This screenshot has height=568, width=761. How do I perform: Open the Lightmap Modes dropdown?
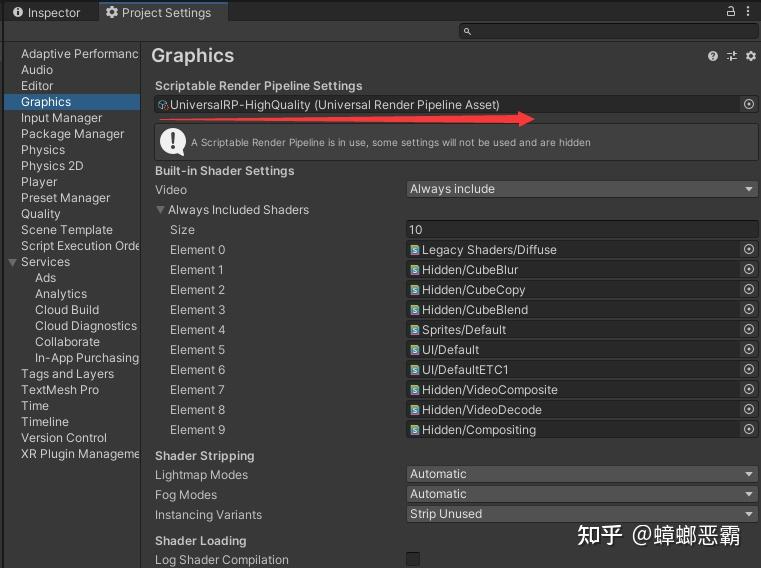coord(581,474)
